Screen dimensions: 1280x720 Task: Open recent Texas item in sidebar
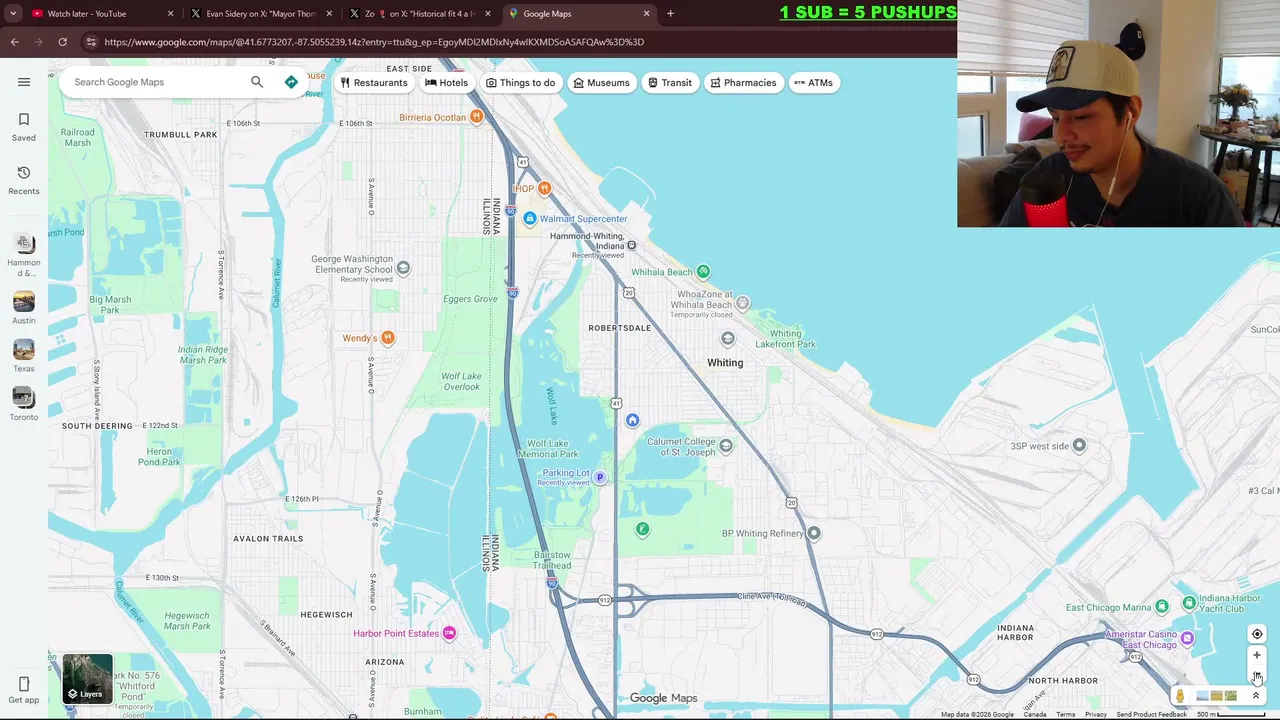(24, 356)
